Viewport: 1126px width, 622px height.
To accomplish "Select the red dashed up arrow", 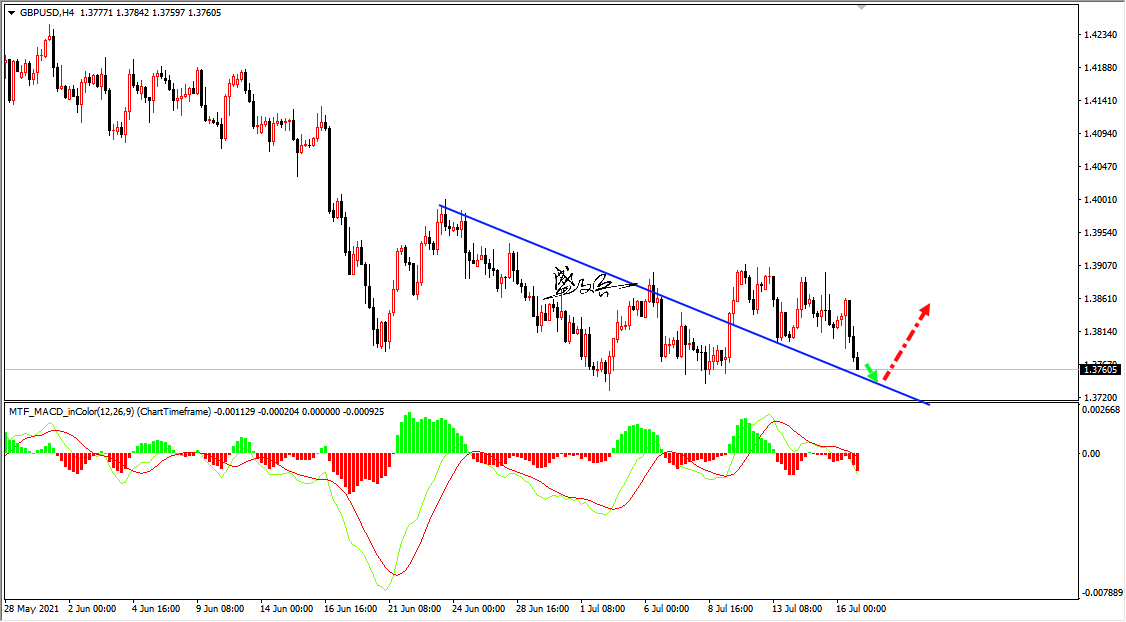I will click(907, 341).
